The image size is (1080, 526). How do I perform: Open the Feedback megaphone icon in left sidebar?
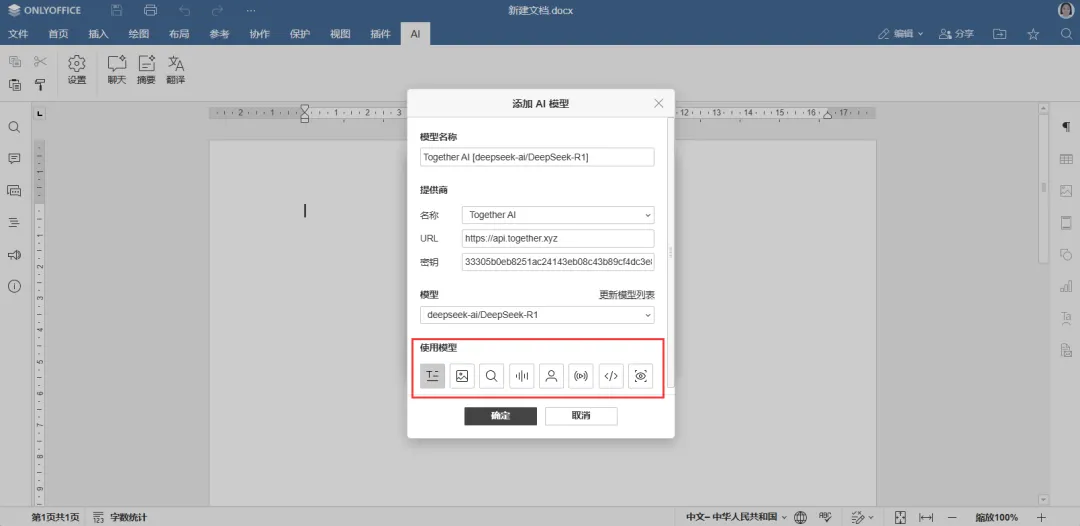14,255
